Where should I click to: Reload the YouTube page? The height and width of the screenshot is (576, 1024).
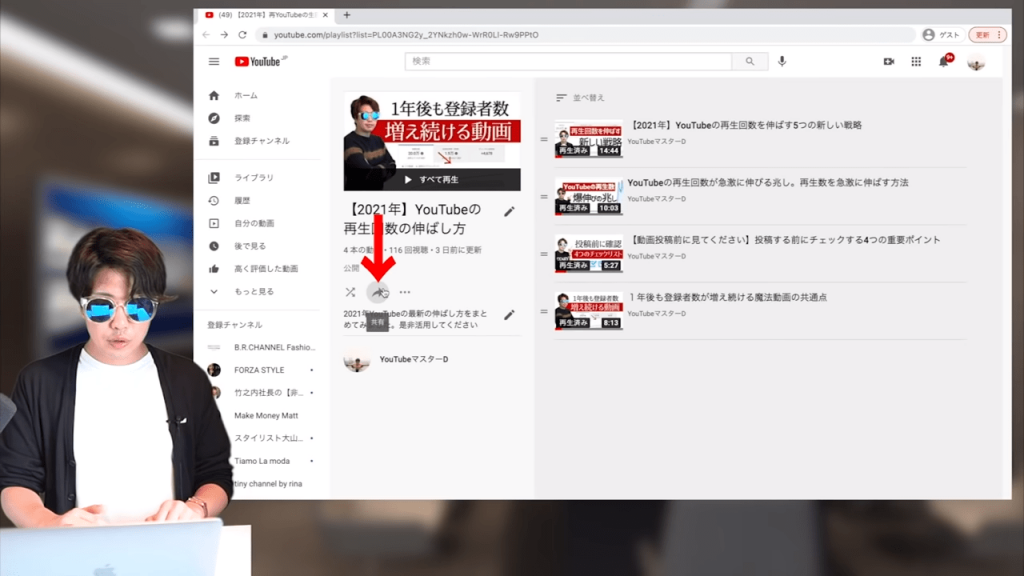(242, 35)
